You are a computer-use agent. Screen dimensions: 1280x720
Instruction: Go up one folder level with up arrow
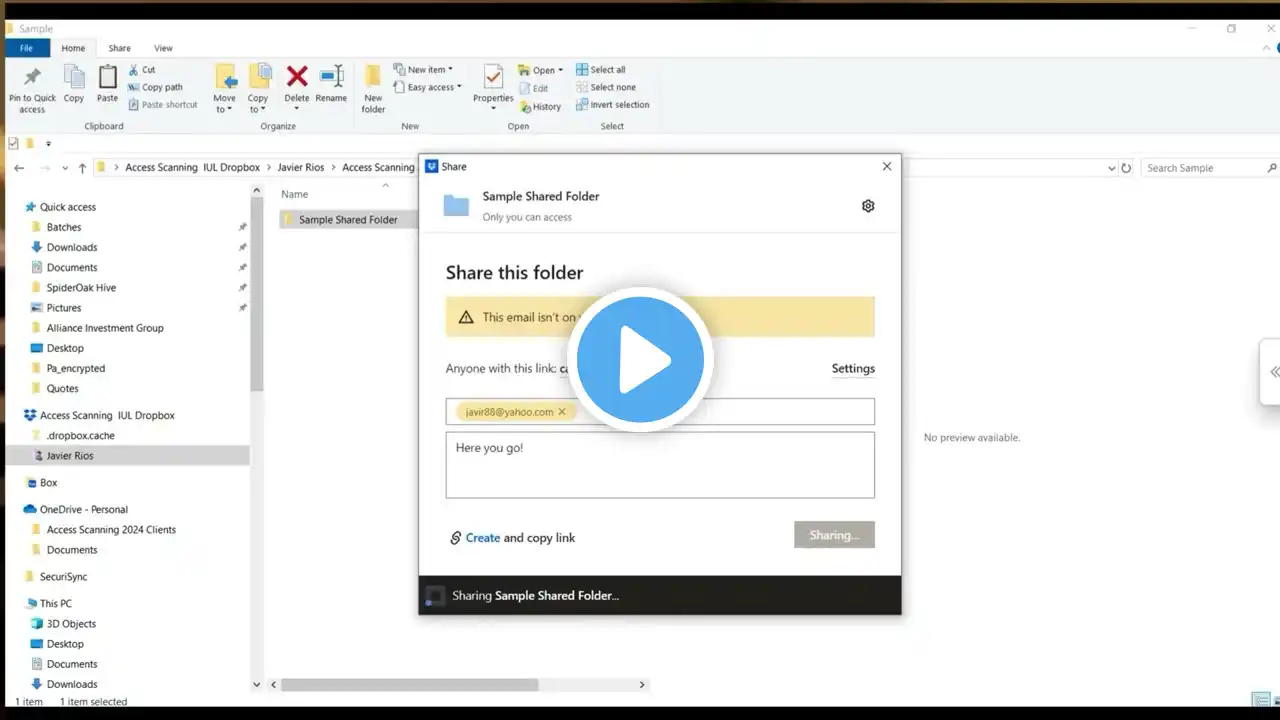[82, 168]
